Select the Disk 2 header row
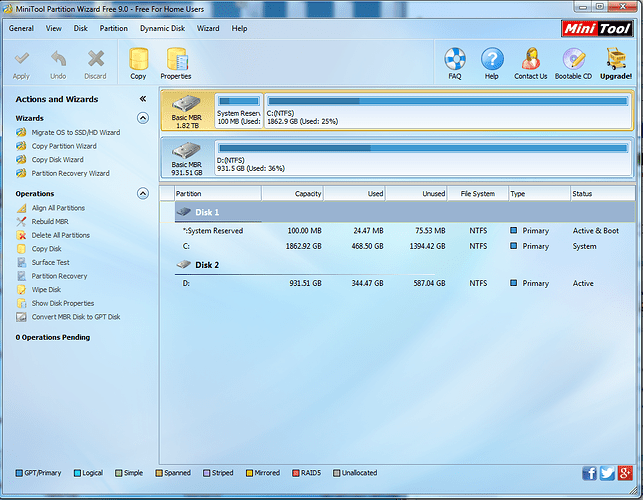 [397, 265]
